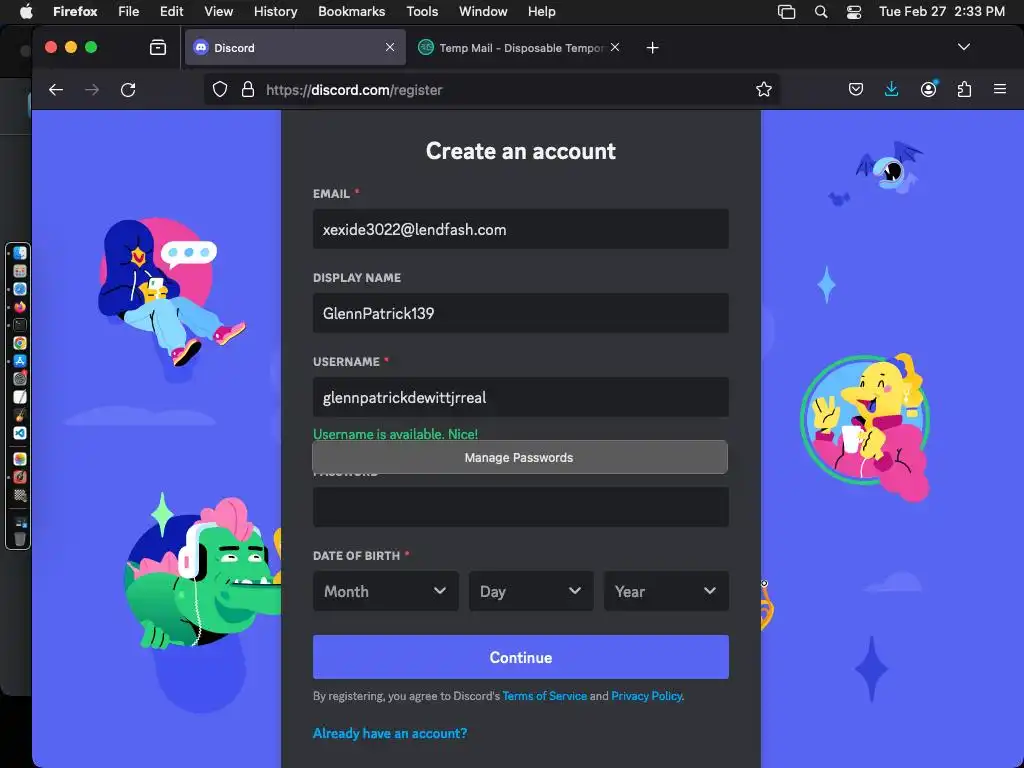The image size is (1024, 768).
Task: Open Control Center in menu bar
Action: pos(854,12)
